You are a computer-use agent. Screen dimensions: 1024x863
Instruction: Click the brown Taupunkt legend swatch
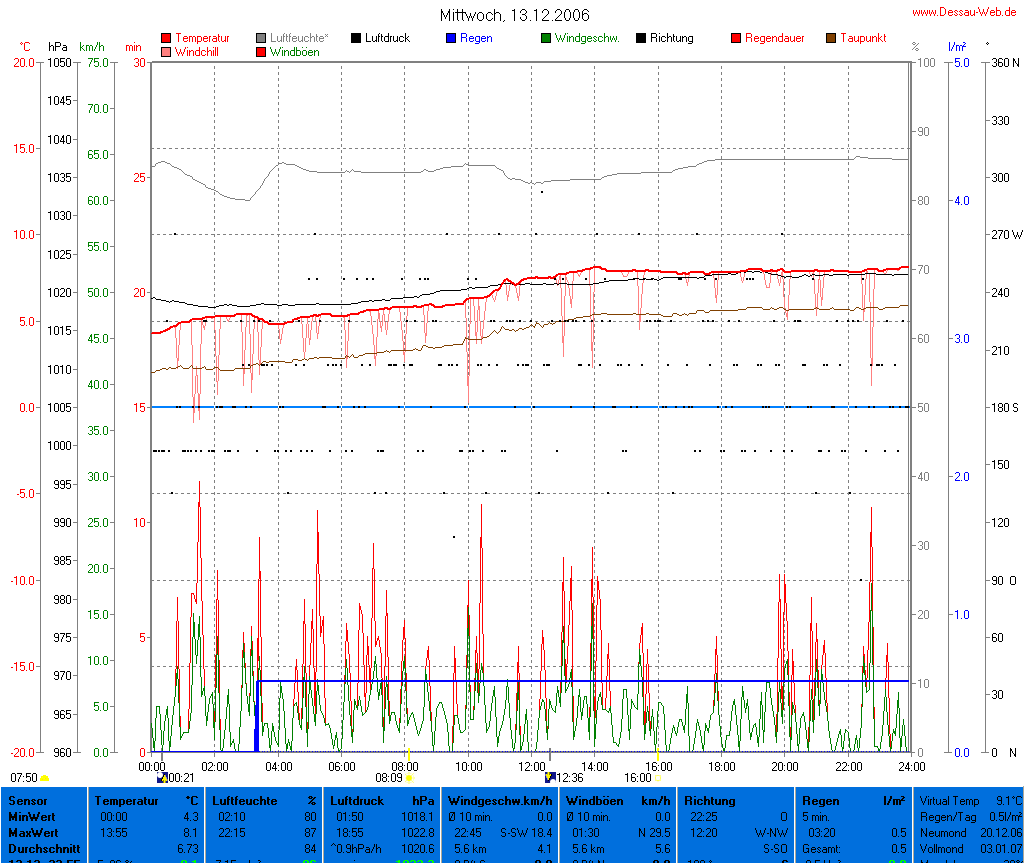(x=831, y=38)
